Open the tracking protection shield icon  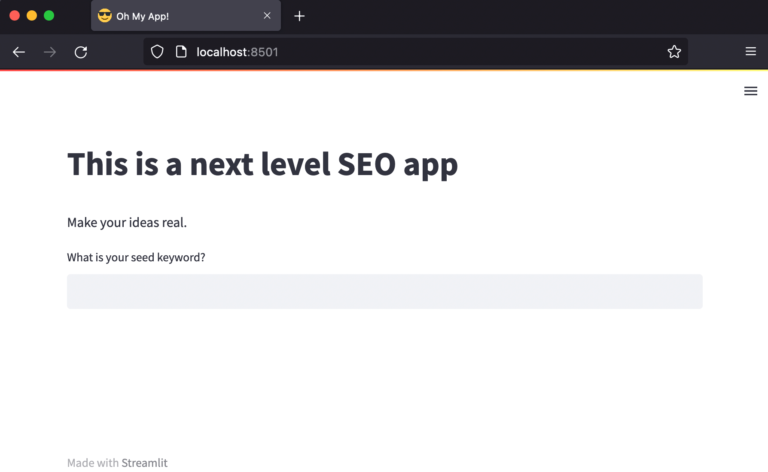pos(157,51)
